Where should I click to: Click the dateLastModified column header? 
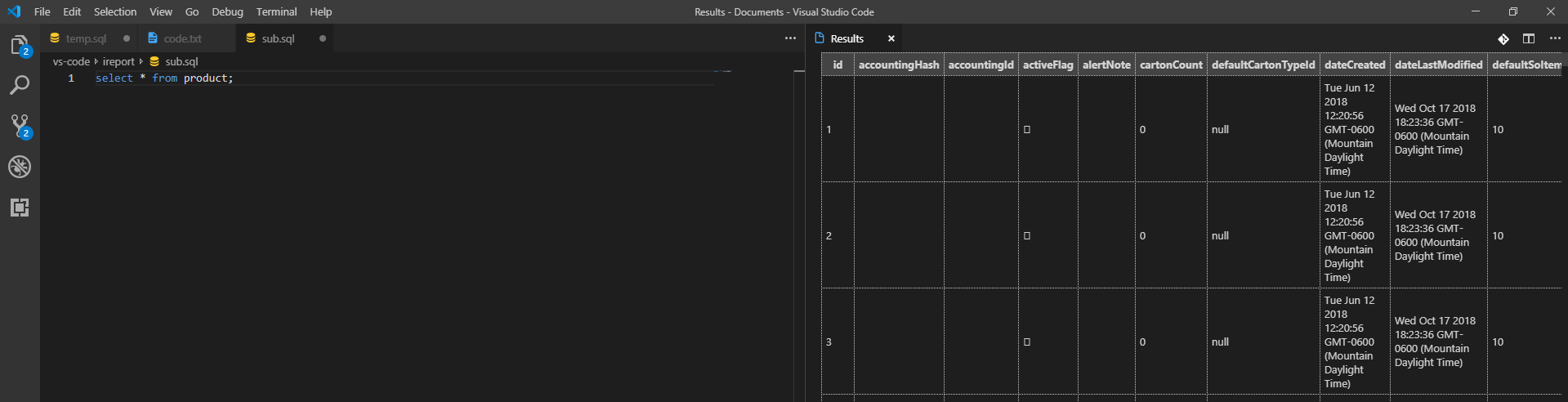coord(1438,65)
